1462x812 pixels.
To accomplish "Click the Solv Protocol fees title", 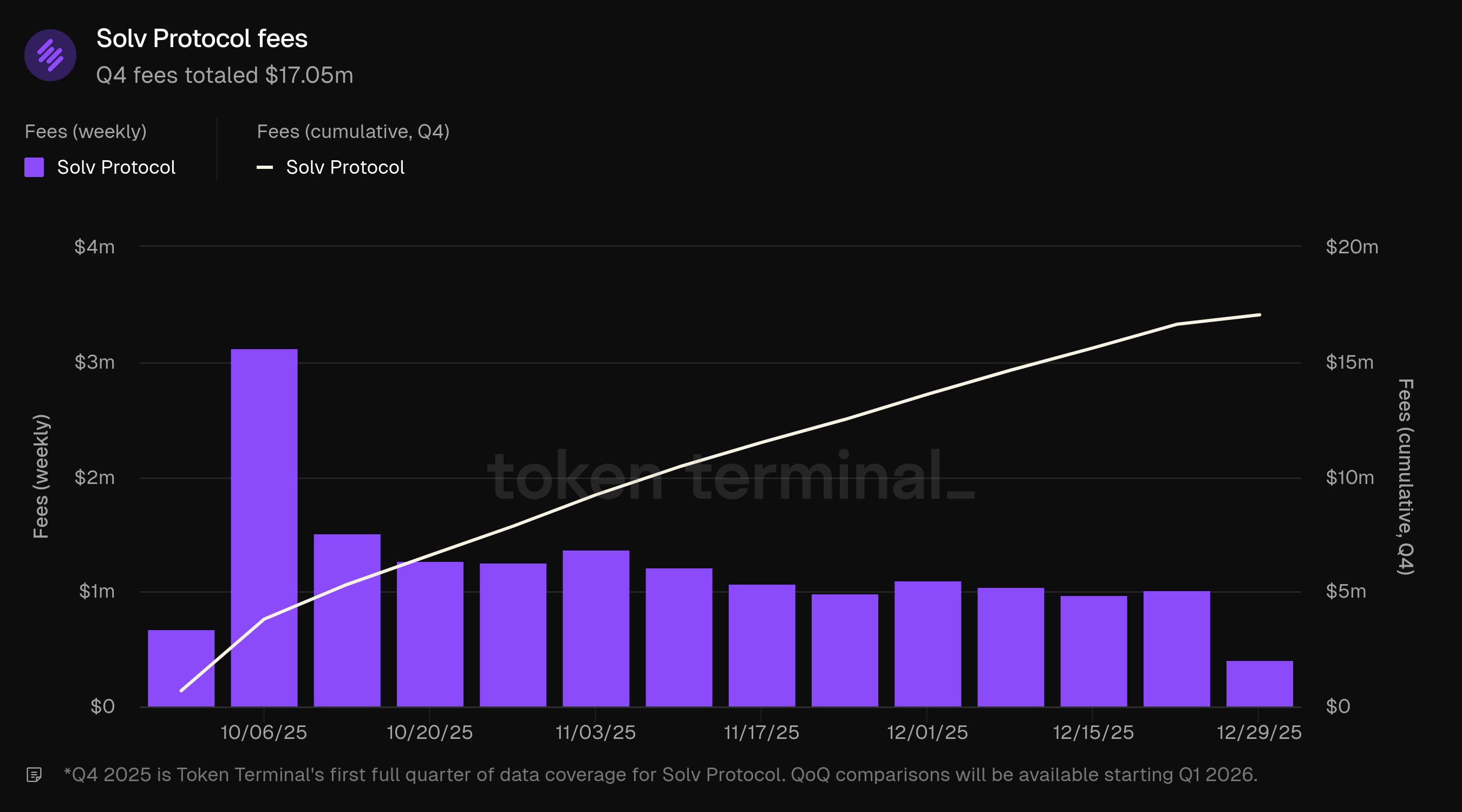I will pyautogui.click(x=201, y=38).
